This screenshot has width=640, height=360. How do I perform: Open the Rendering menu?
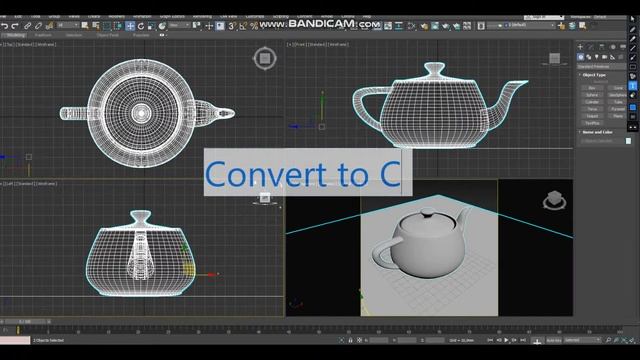coord(202,17)
